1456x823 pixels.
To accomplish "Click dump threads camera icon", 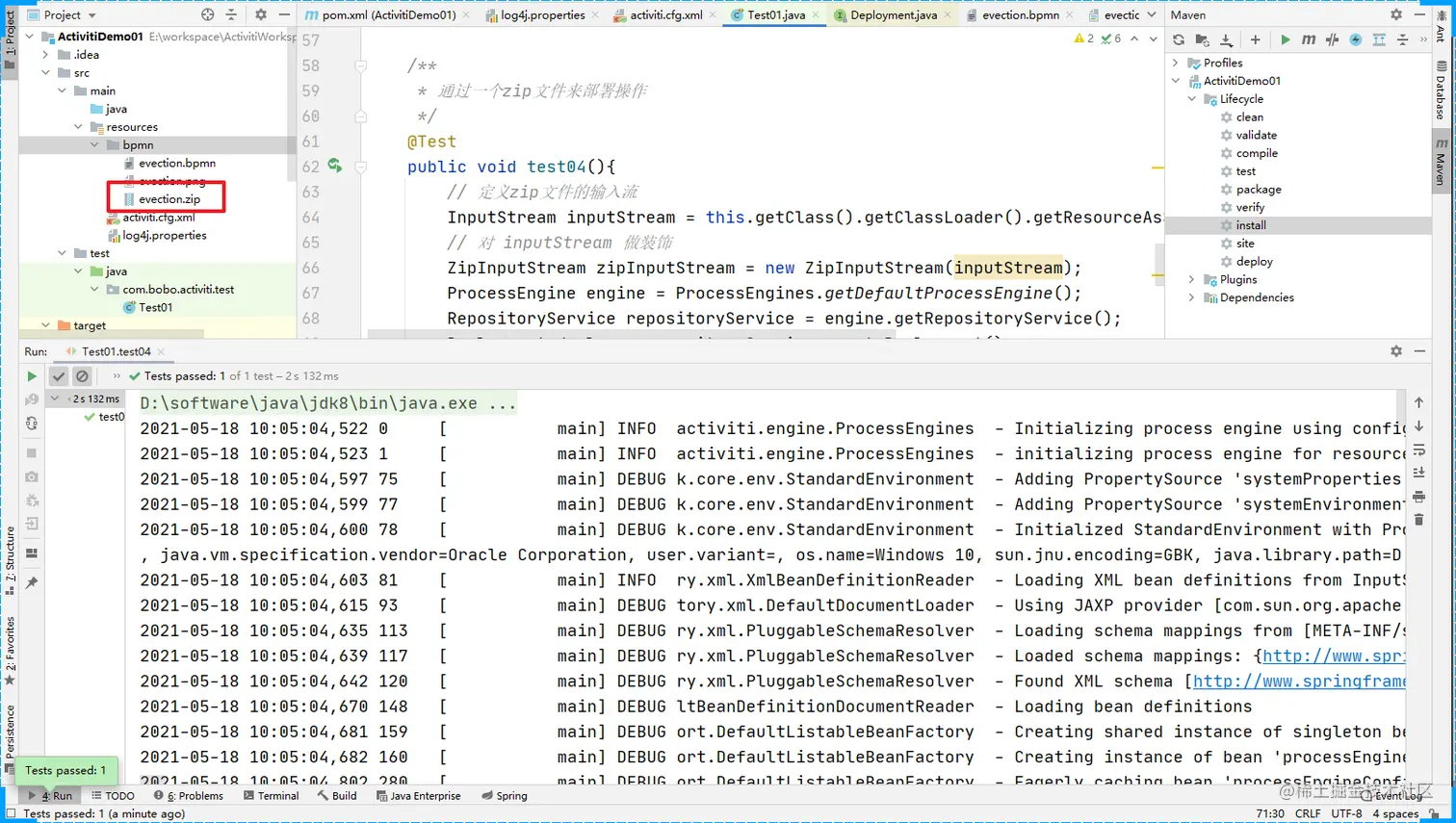I will click(32, 476).
